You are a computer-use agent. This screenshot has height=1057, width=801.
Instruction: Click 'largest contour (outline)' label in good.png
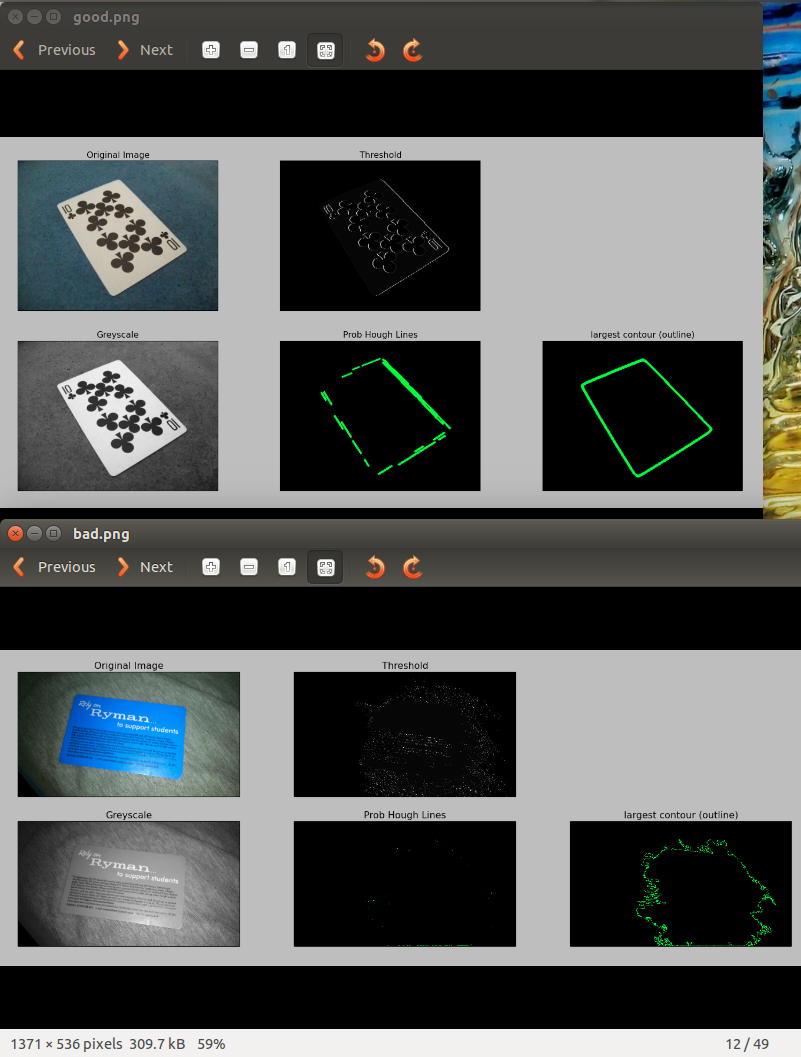click(x=643, y=334)
